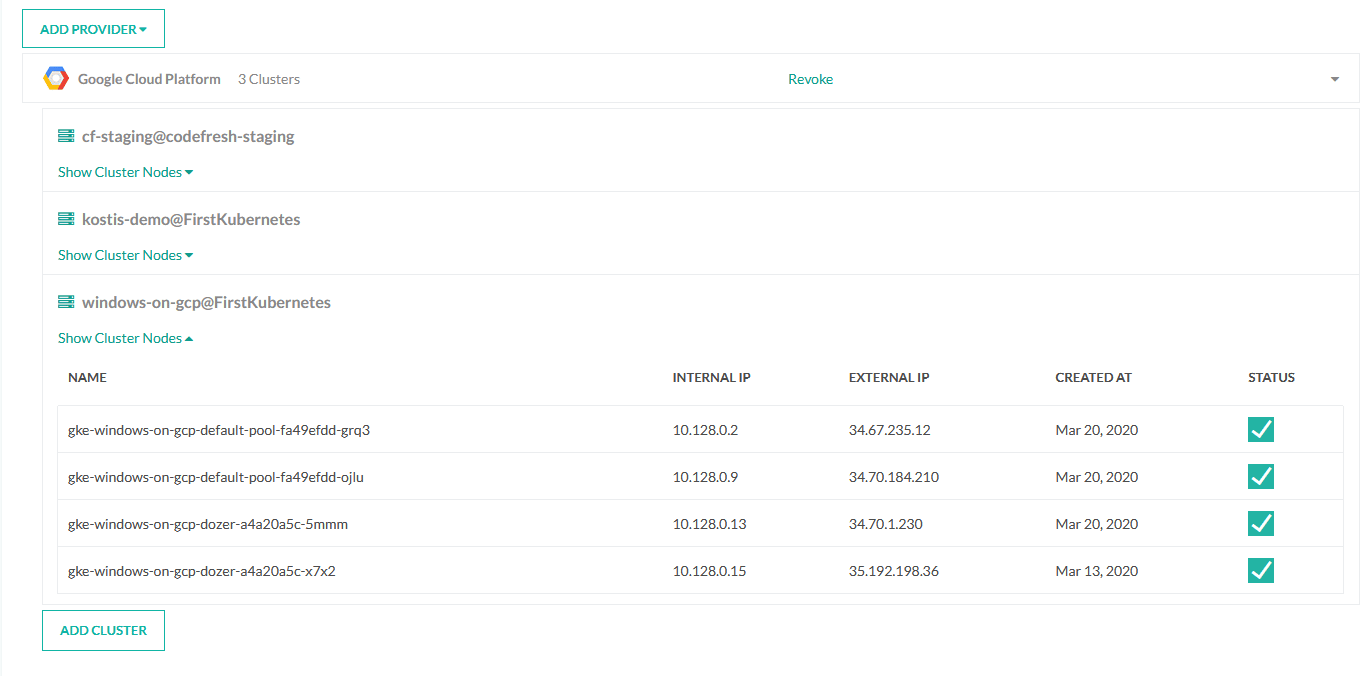Image resolution: width=1364 pixels, height=676 pixels.
Task: Click the kostis-demo@FirstKubernetes cluster name
Action: pyautogui.click(x=191, y=219)
